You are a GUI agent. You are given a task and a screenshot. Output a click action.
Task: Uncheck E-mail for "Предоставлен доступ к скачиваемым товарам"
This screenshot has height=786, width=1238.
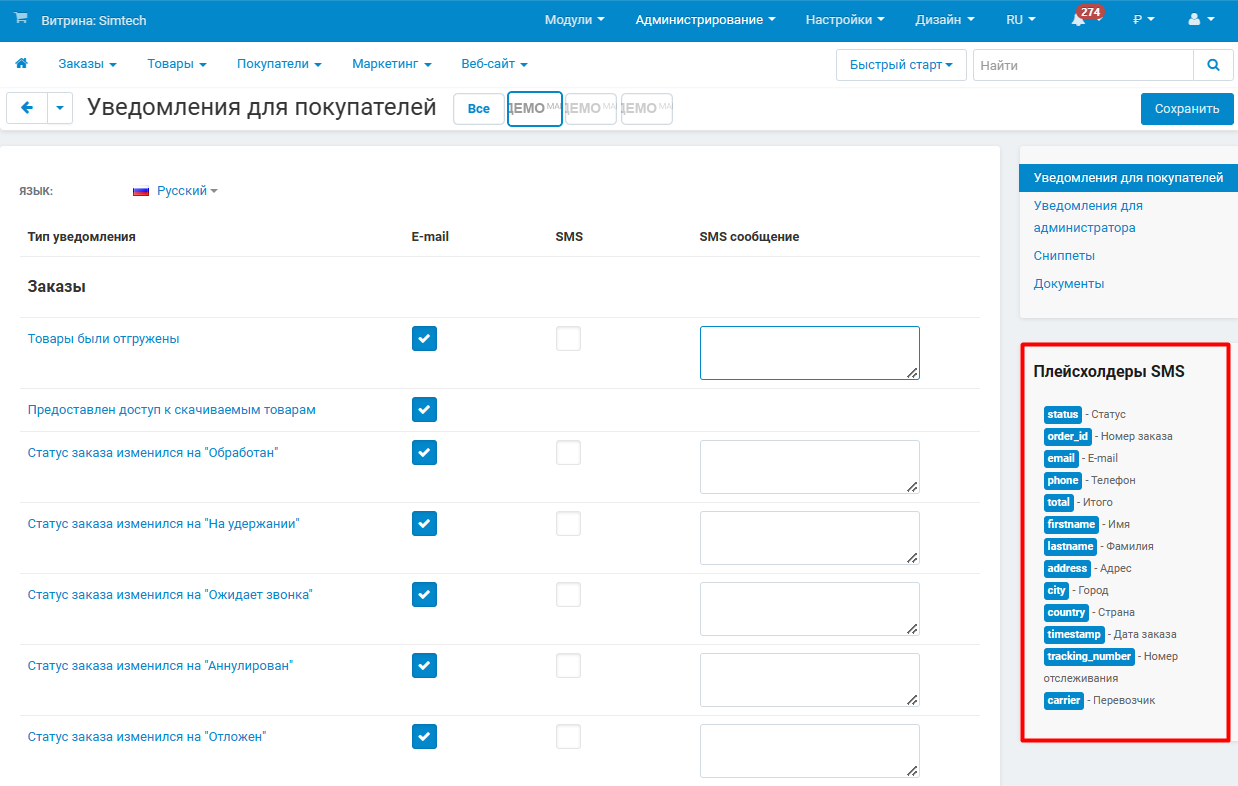tap(424, 410)
